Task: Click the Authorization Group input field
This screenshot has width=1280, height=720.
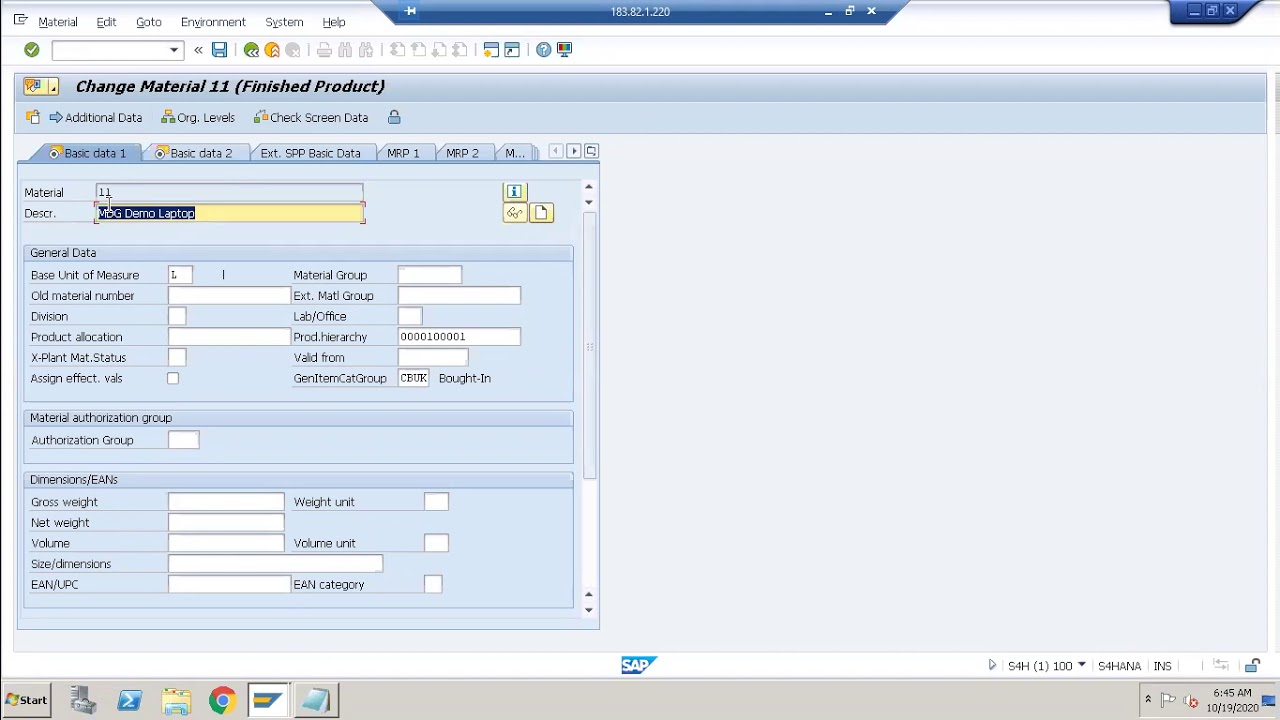Action: click(183, 440)
